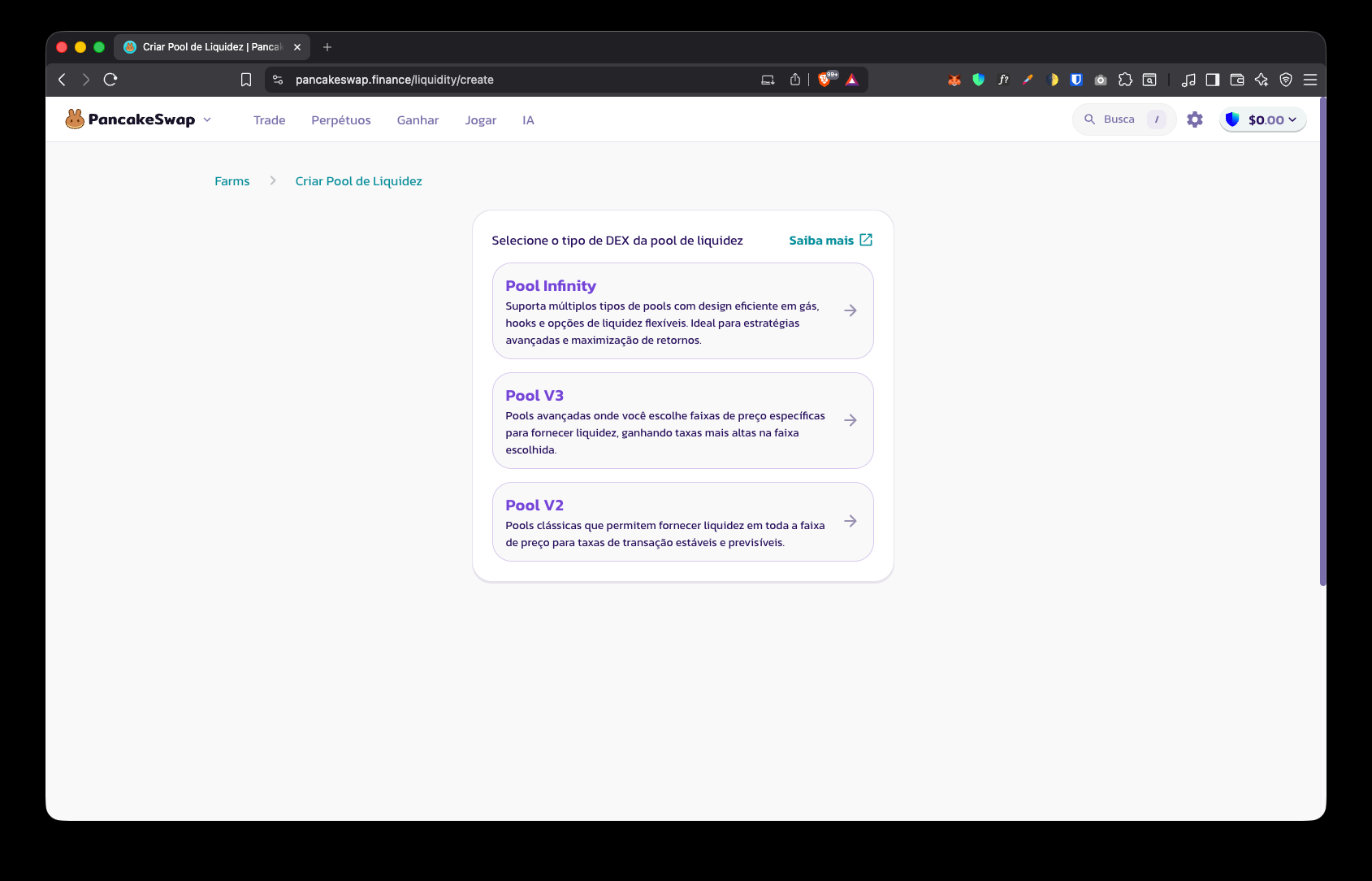1372x881 pixels.
Task: Click the external-link icon beside Saiba mais
Action: tap(866, 240)
